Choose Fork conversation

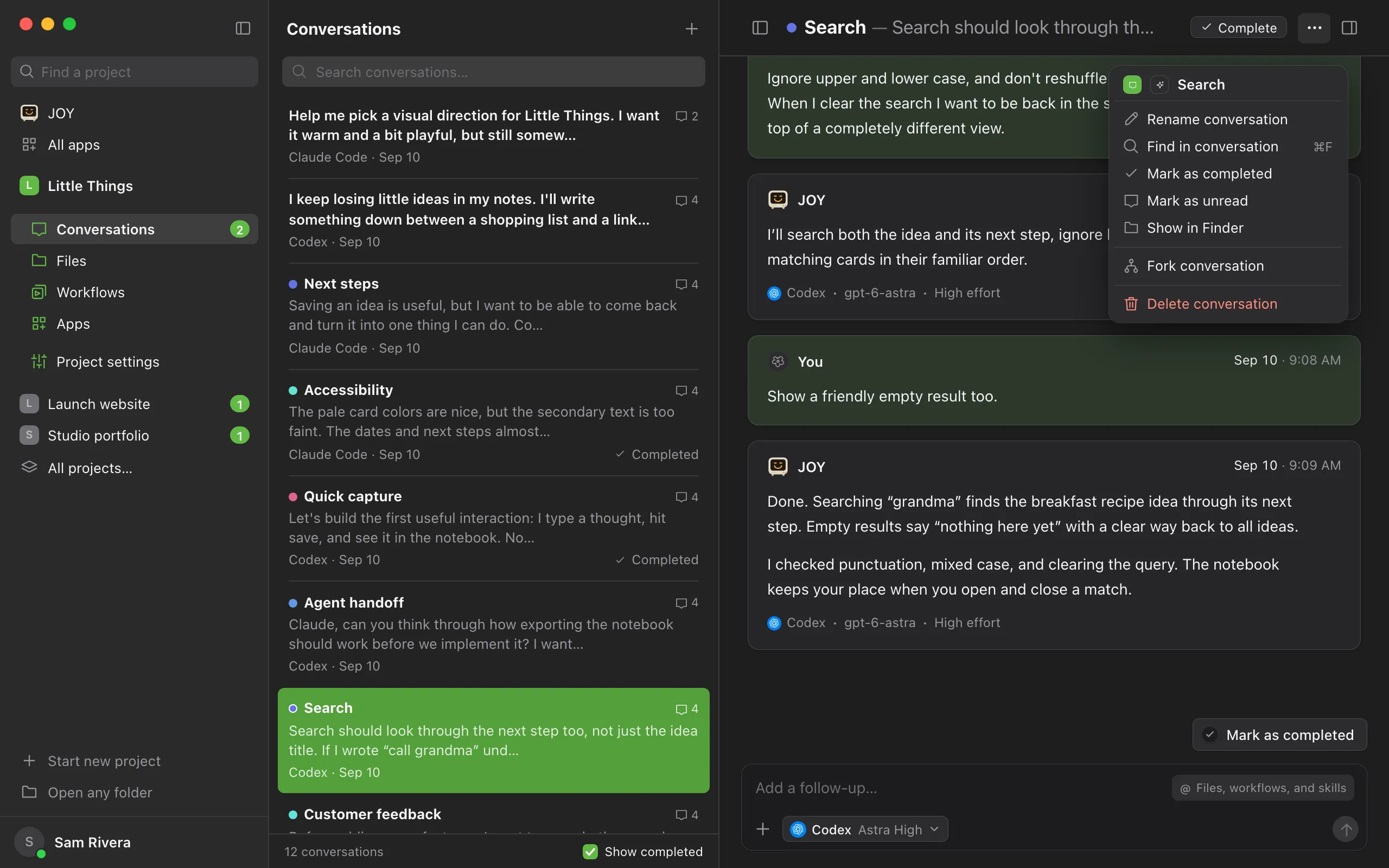[x=1227, y=266]
